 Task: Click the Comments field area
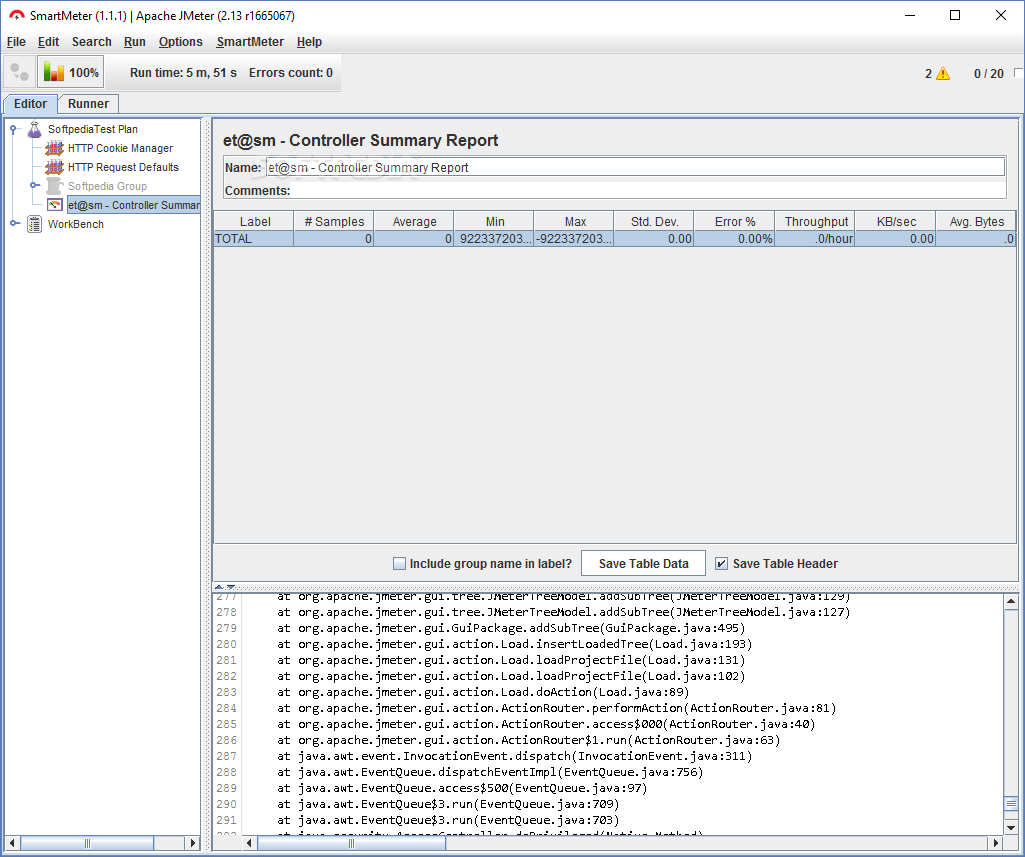coord(647,190)
